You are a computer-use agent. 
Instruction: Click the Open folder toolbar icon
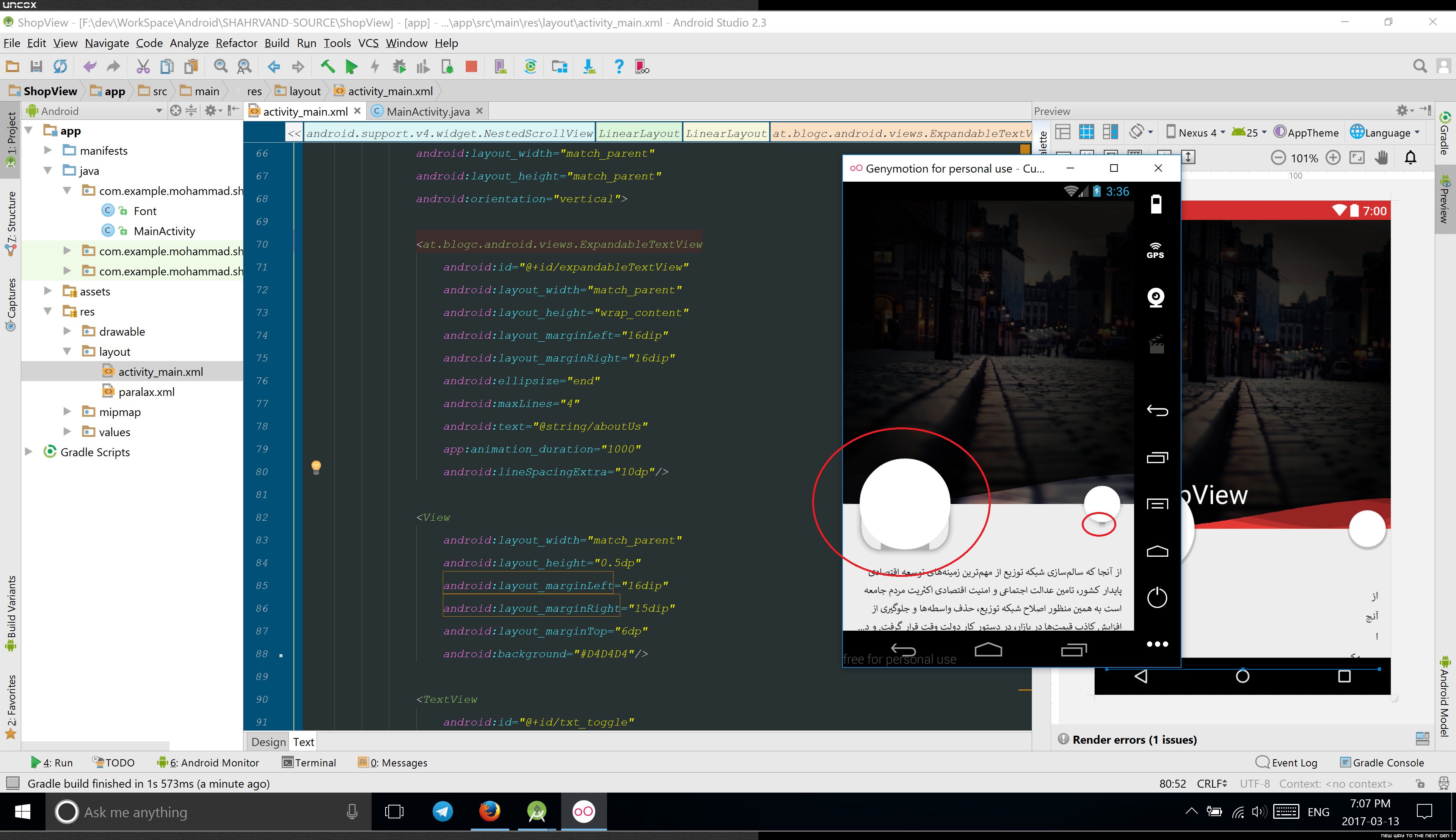pyautogui.click(x=12, y=66)
